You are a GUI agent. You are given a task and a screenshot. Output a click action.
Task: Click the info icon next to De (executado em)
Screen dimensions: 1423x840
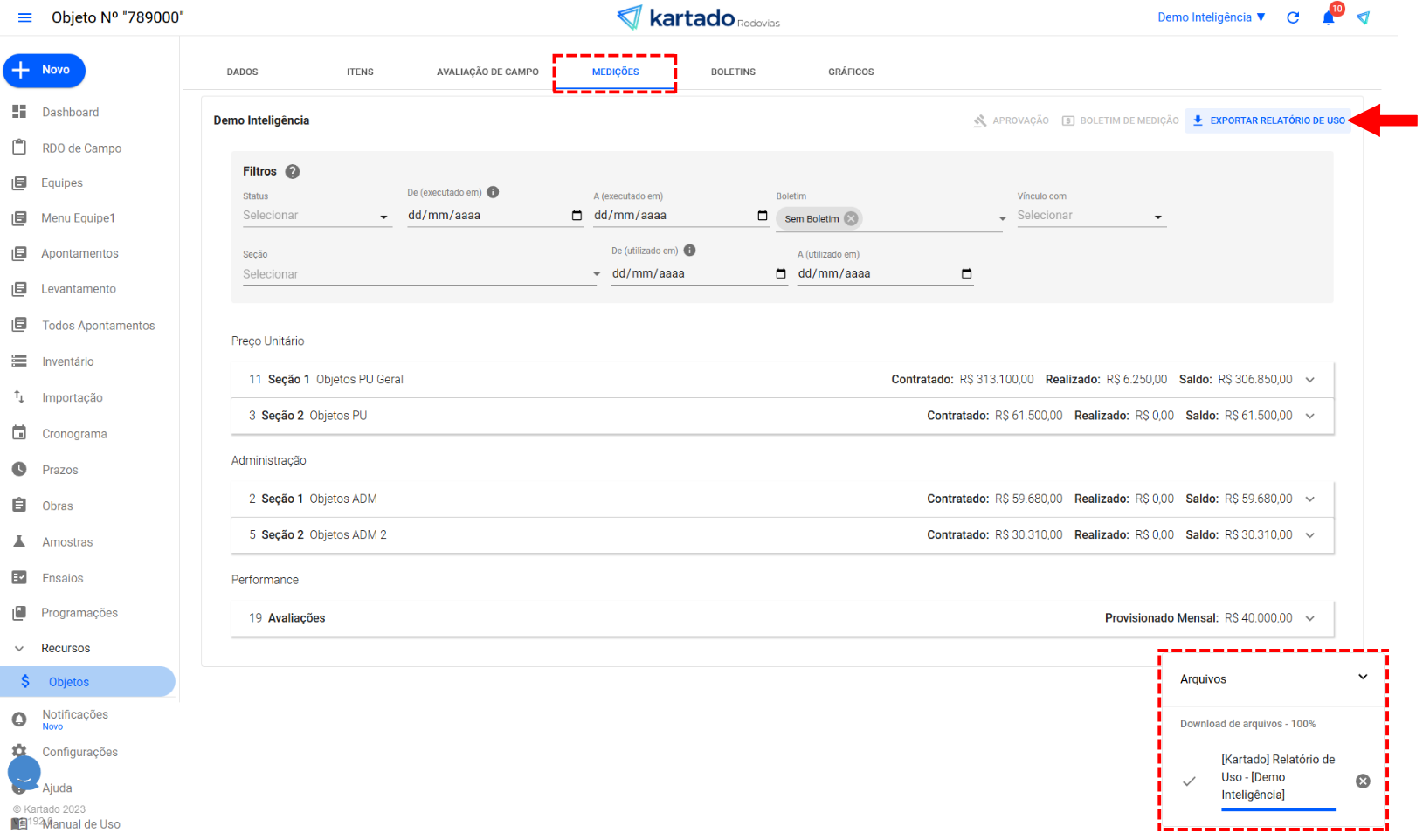click(x=493, y=192)
